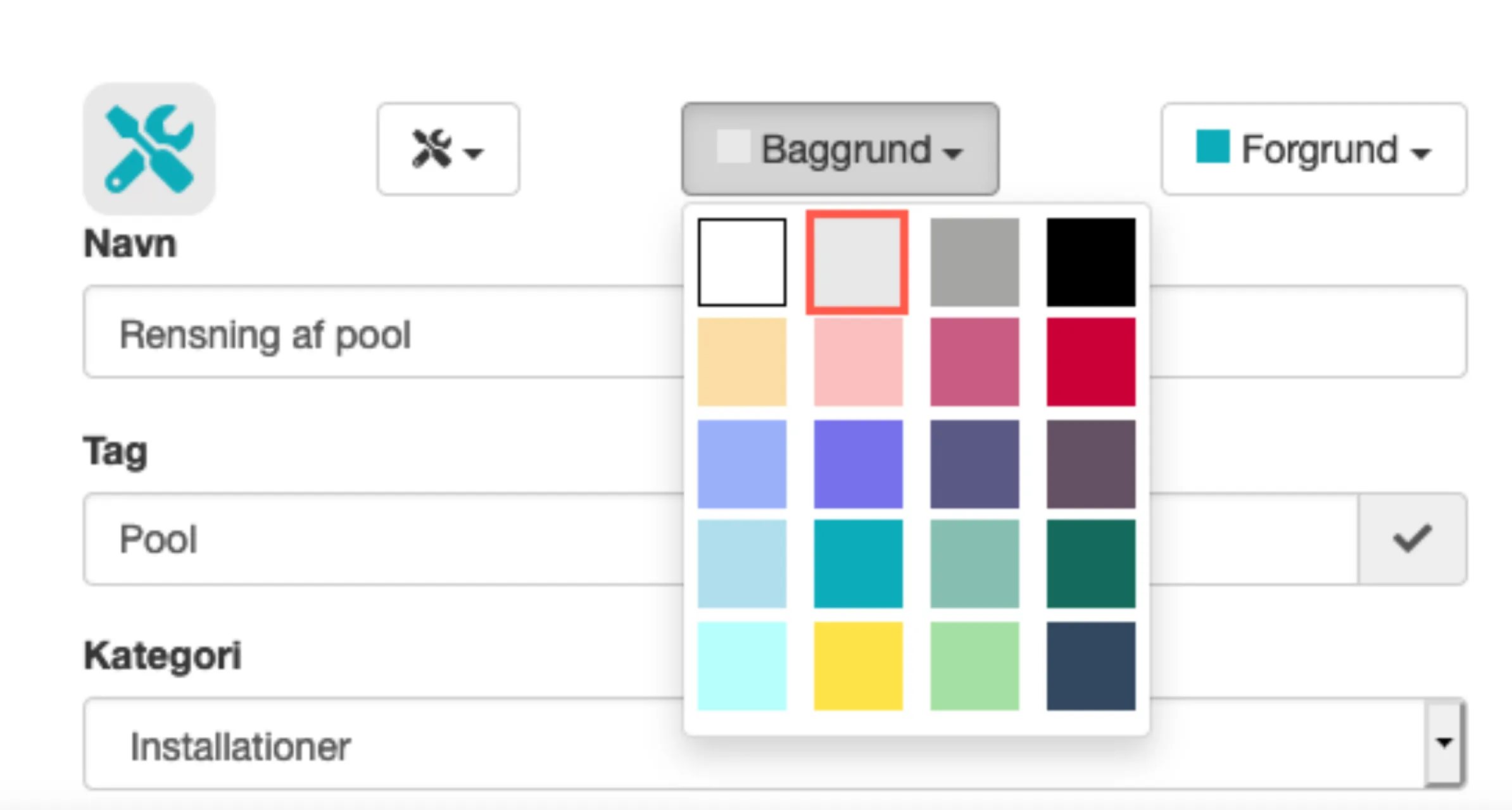Choose the bright yellow swatch
Image resolution: width=1512 pixels, height=810 pixels.
tap(858, 666)
